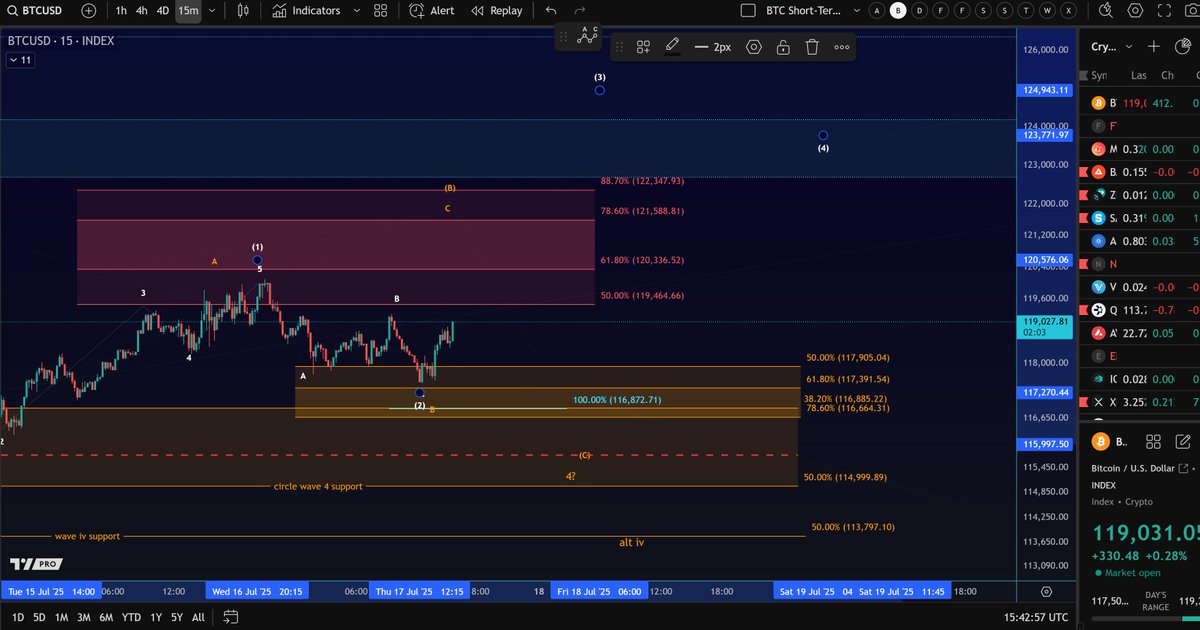1200x630 pixels.
Task: Open drawing settings in floating toolbar
Action: 753,47
